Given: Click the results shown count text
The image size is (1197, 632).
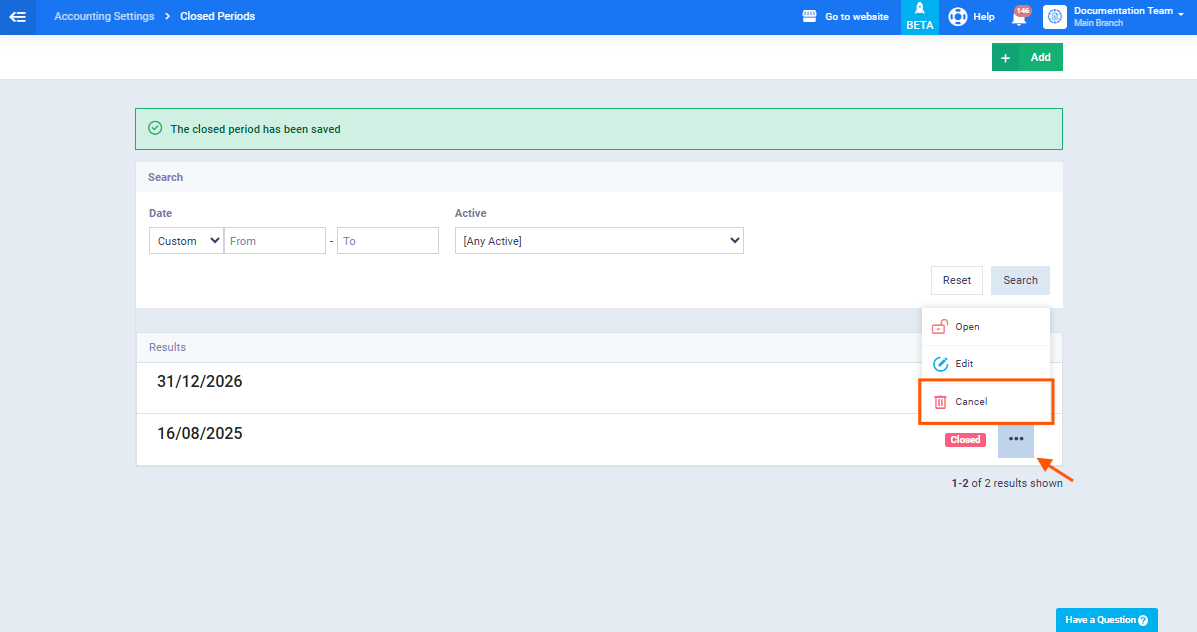Looking at the screenshot, I should [1007, 483].
